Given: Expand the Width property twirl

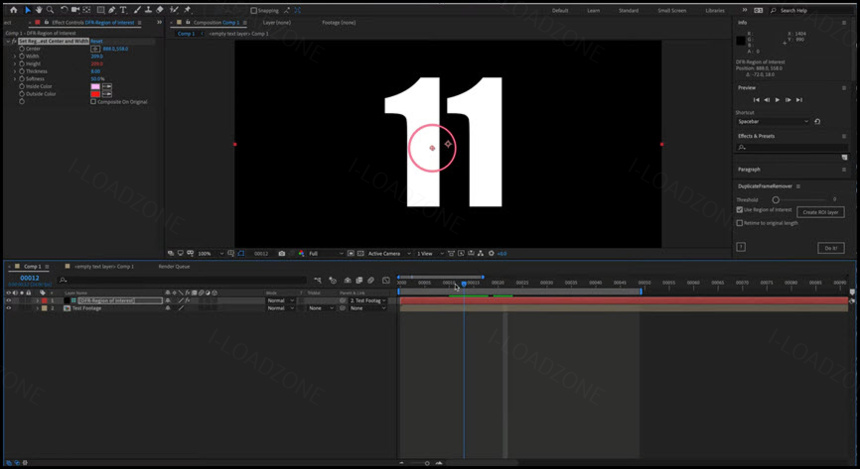Looking at the screenshot, I should pos(15,56).
